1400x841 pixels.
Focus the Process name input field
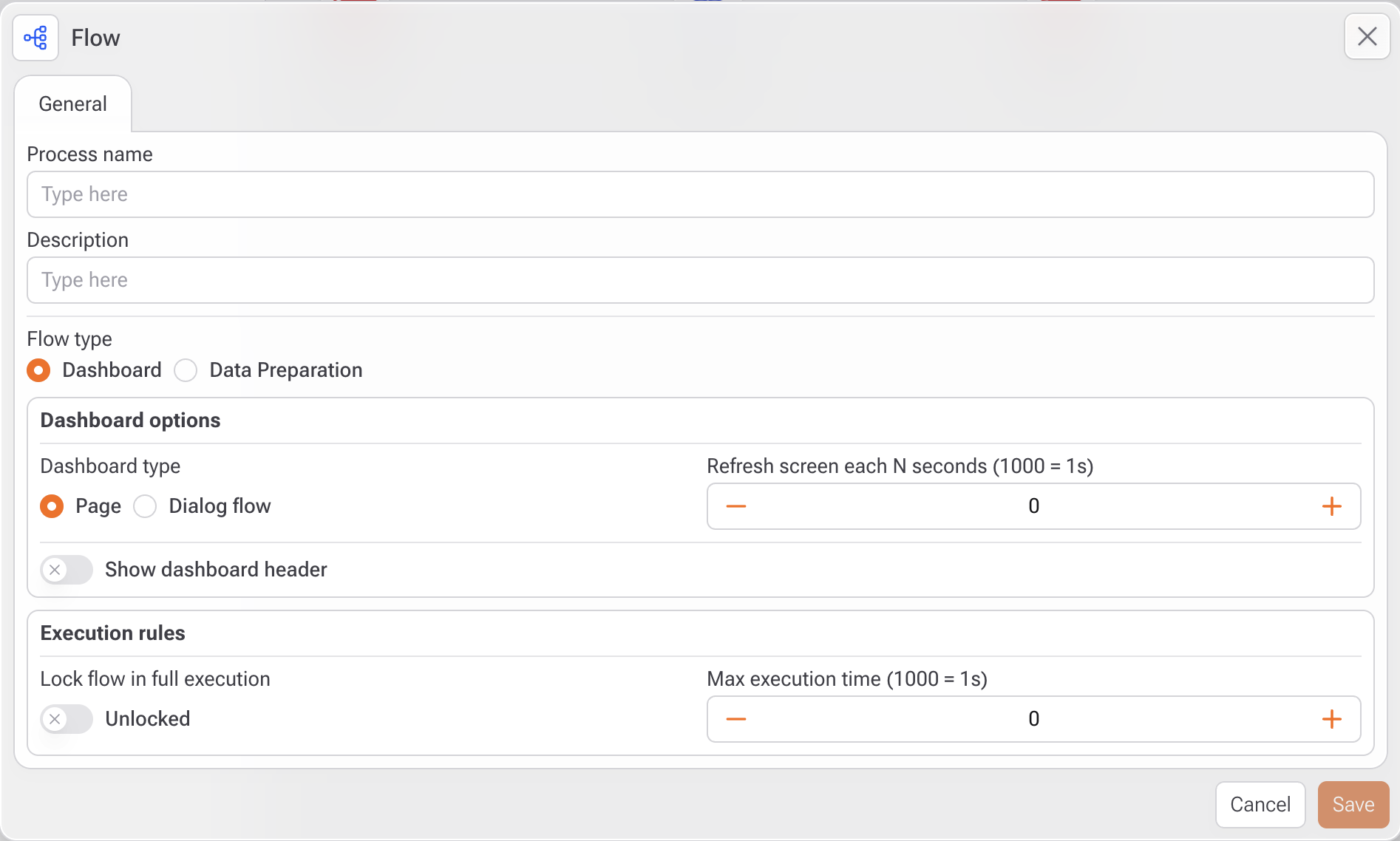700,194
